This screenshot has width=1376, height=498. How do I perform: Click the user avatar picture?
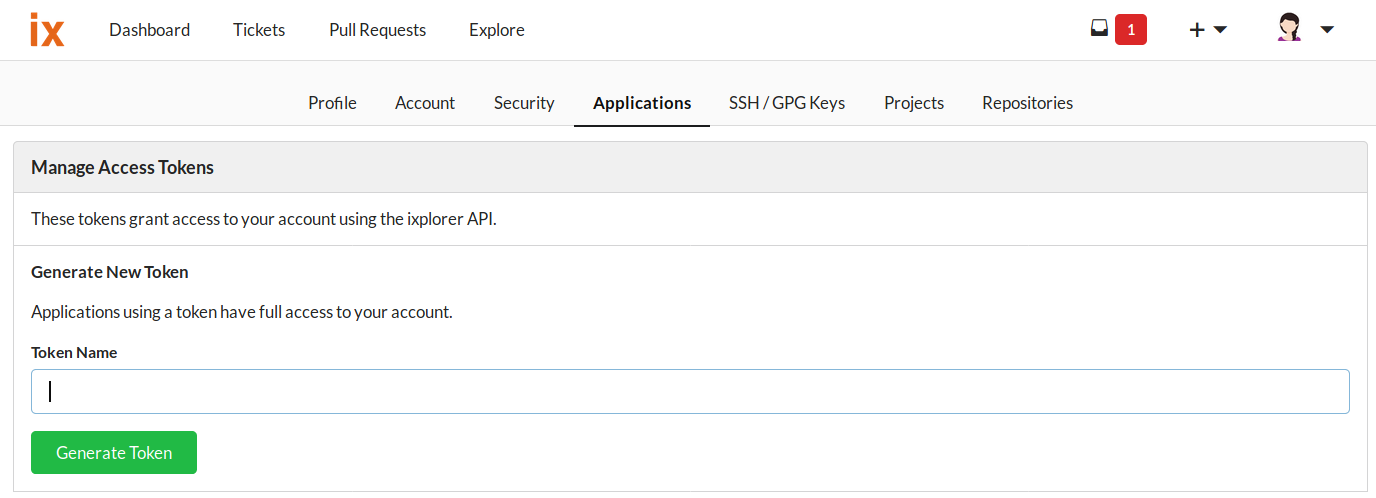click(1290, 28)
